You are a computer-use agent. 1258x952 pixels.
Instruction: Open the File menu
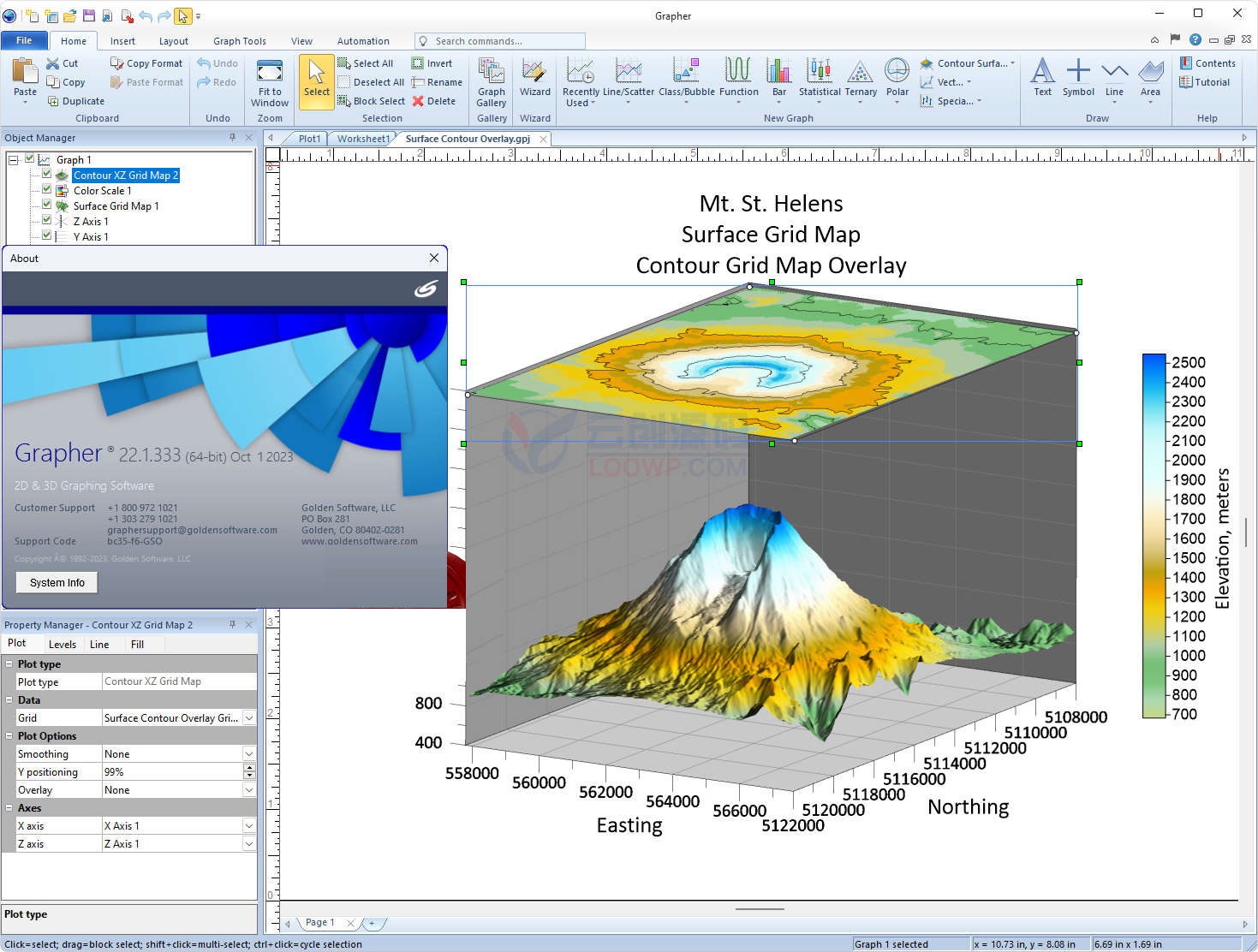tap(24, 40)
